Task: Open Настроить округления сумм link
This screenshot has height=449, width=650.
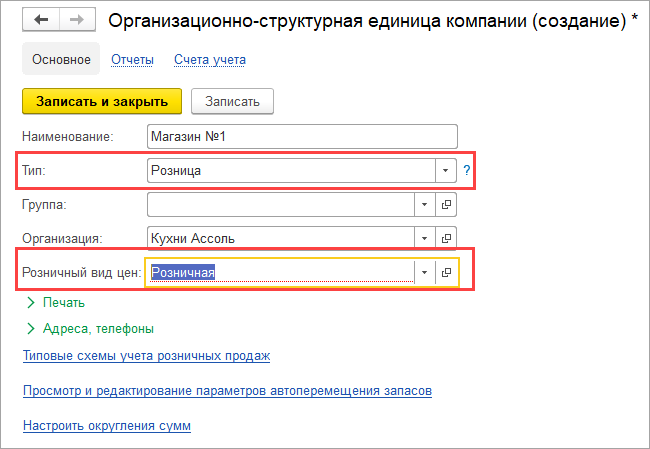Action: click(x=106, y=426)
